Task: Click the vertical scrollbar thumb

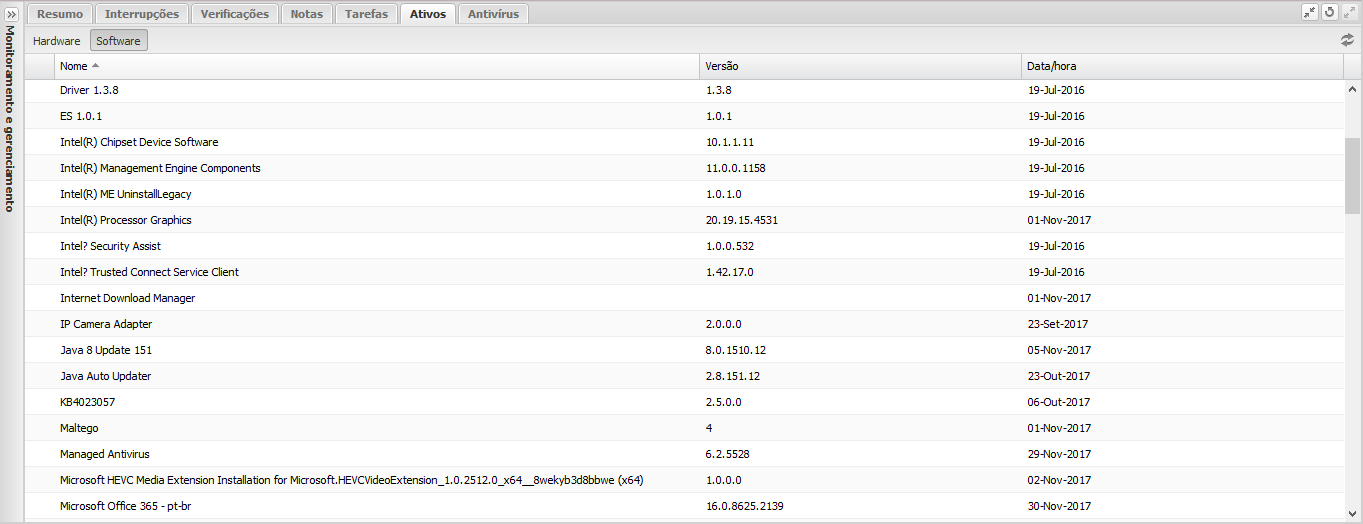Action: pos(1352,176)
